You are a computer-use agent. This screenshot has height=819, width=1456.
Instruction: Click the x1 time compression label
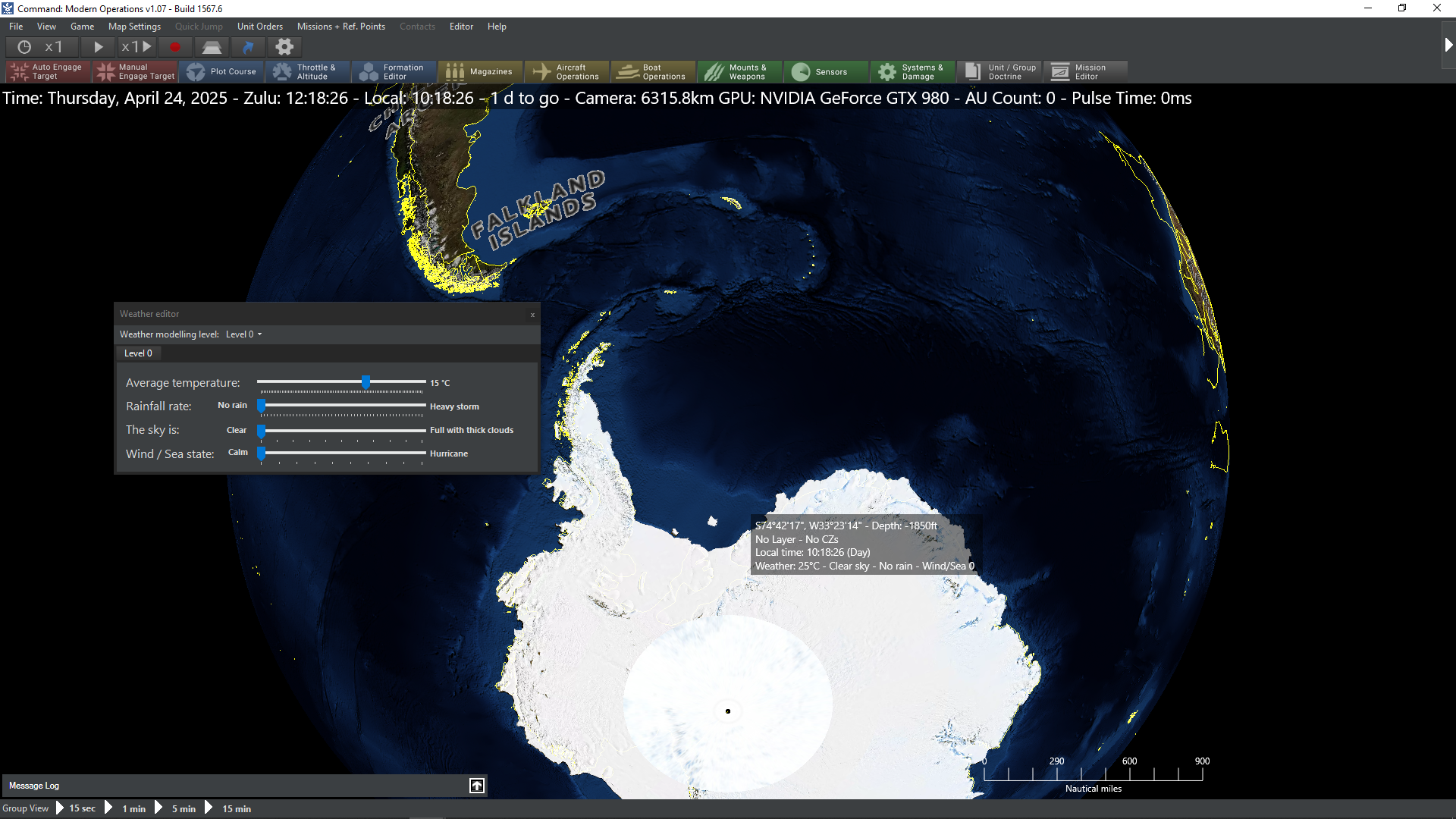[53, 47]
